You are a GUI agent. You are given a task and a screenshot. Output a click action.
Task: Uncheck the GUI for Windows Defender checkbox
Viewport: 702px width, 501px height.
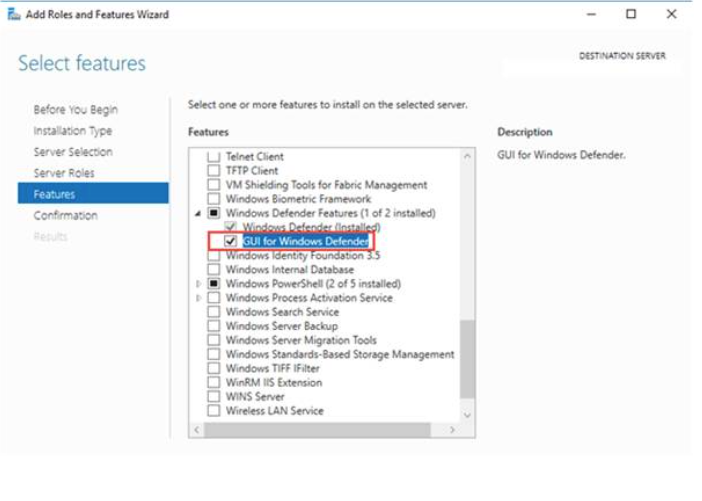coord(231,241)
